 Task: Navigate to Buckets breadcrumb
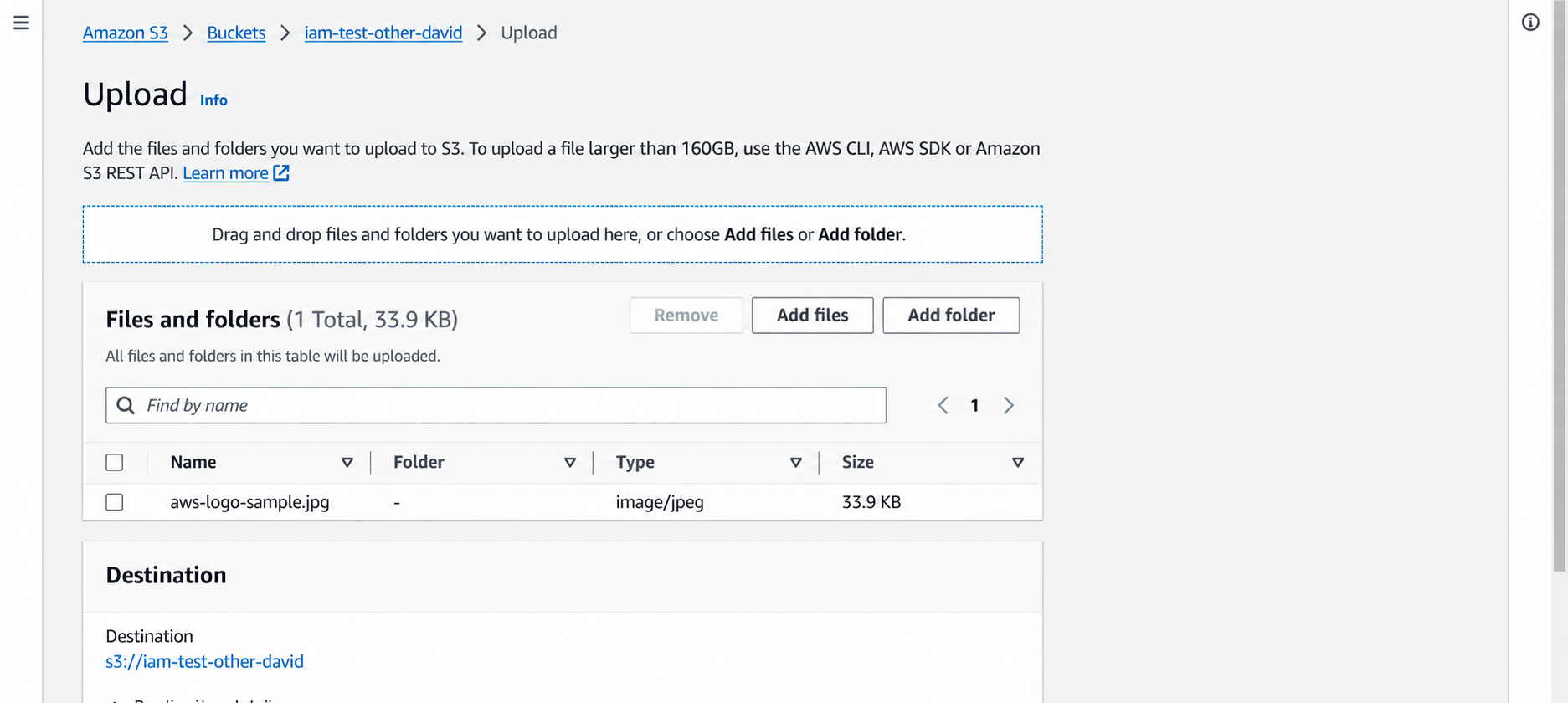pyautogui.click(x=236, y=33)
